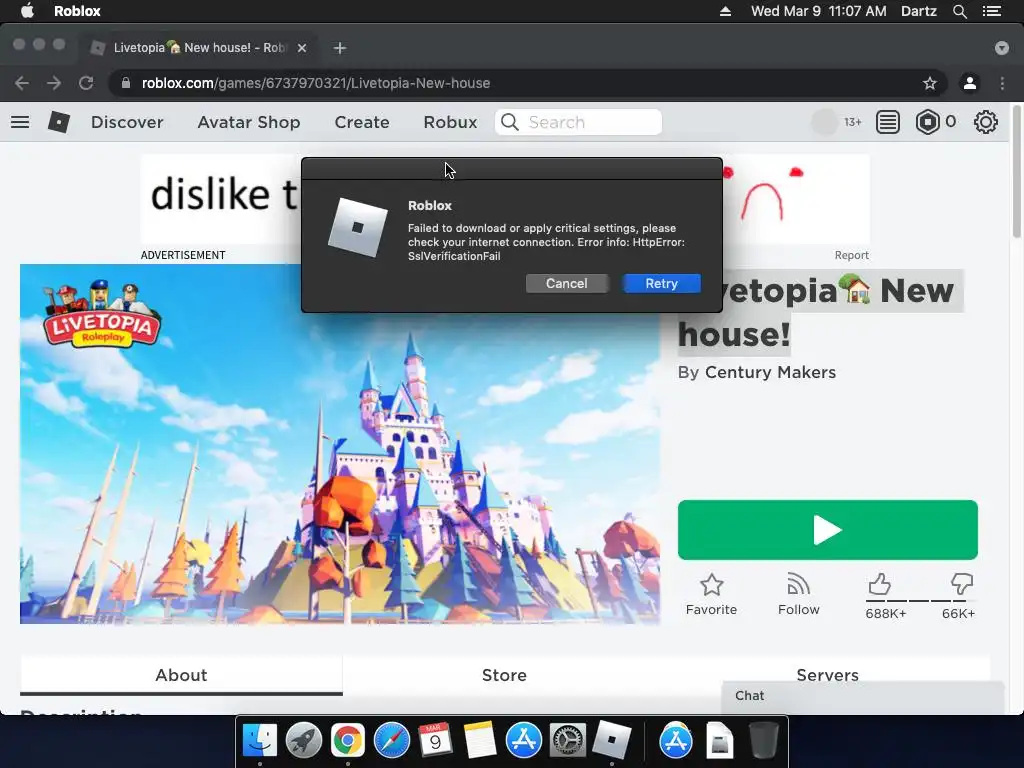The height and width of the screenshot is (768, 1024).
Task: Close the Livetopia browser tab
Action: tap(302, 48)
